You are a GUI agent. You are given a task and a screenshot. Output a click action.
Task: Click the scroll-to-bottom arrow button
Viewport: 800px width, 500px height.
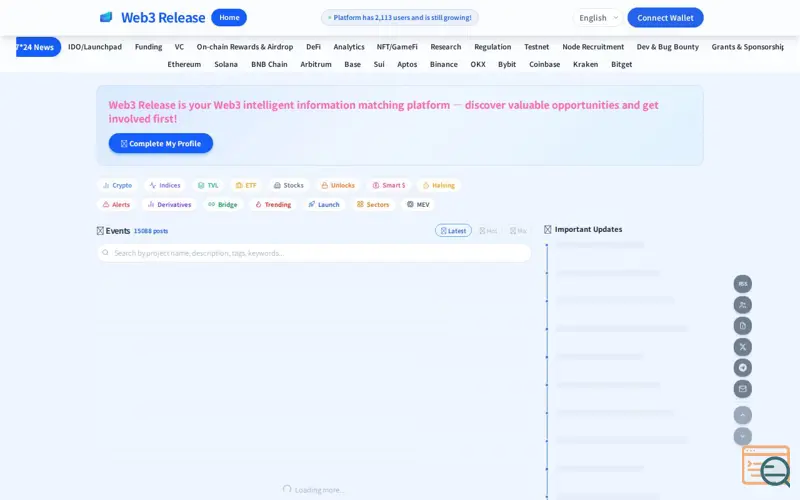tap(742, 436)
